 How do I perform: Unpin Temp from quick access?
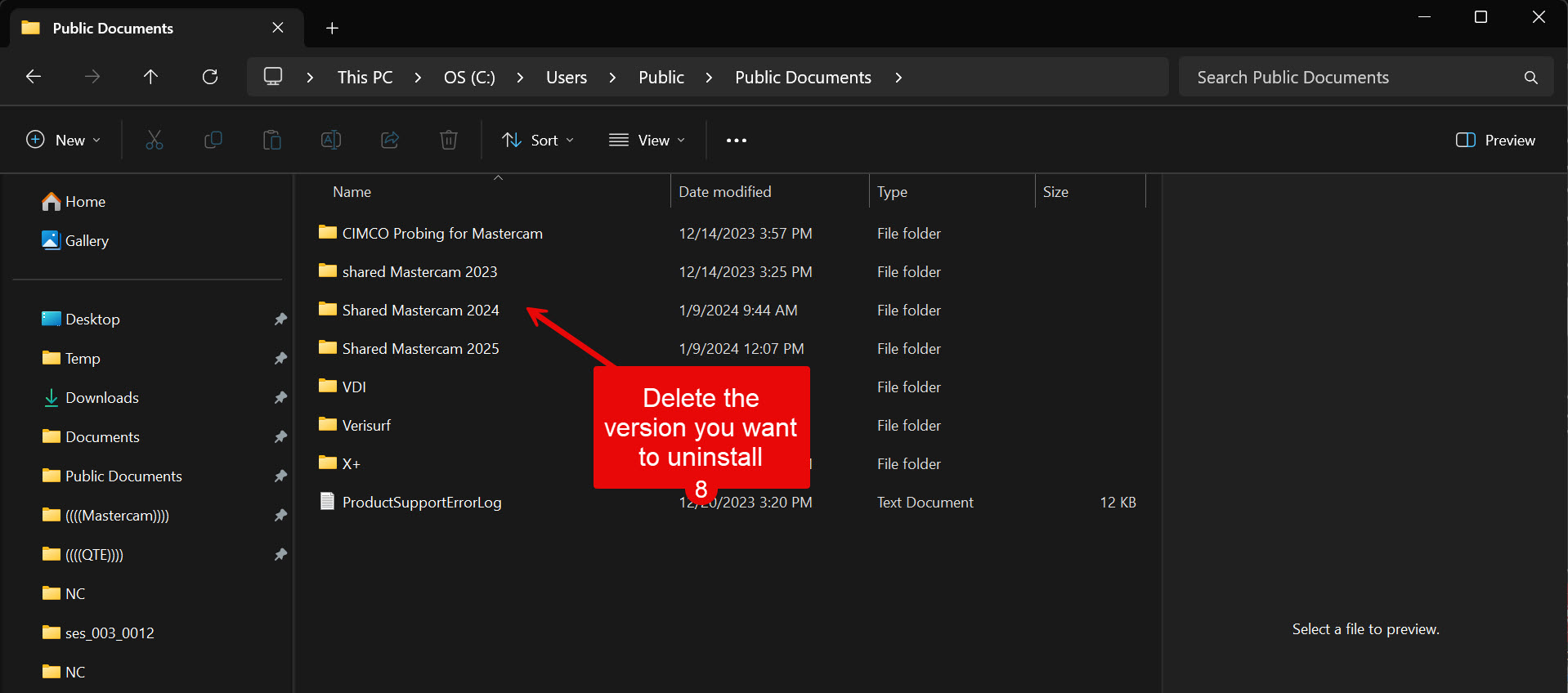coord(280,358)
